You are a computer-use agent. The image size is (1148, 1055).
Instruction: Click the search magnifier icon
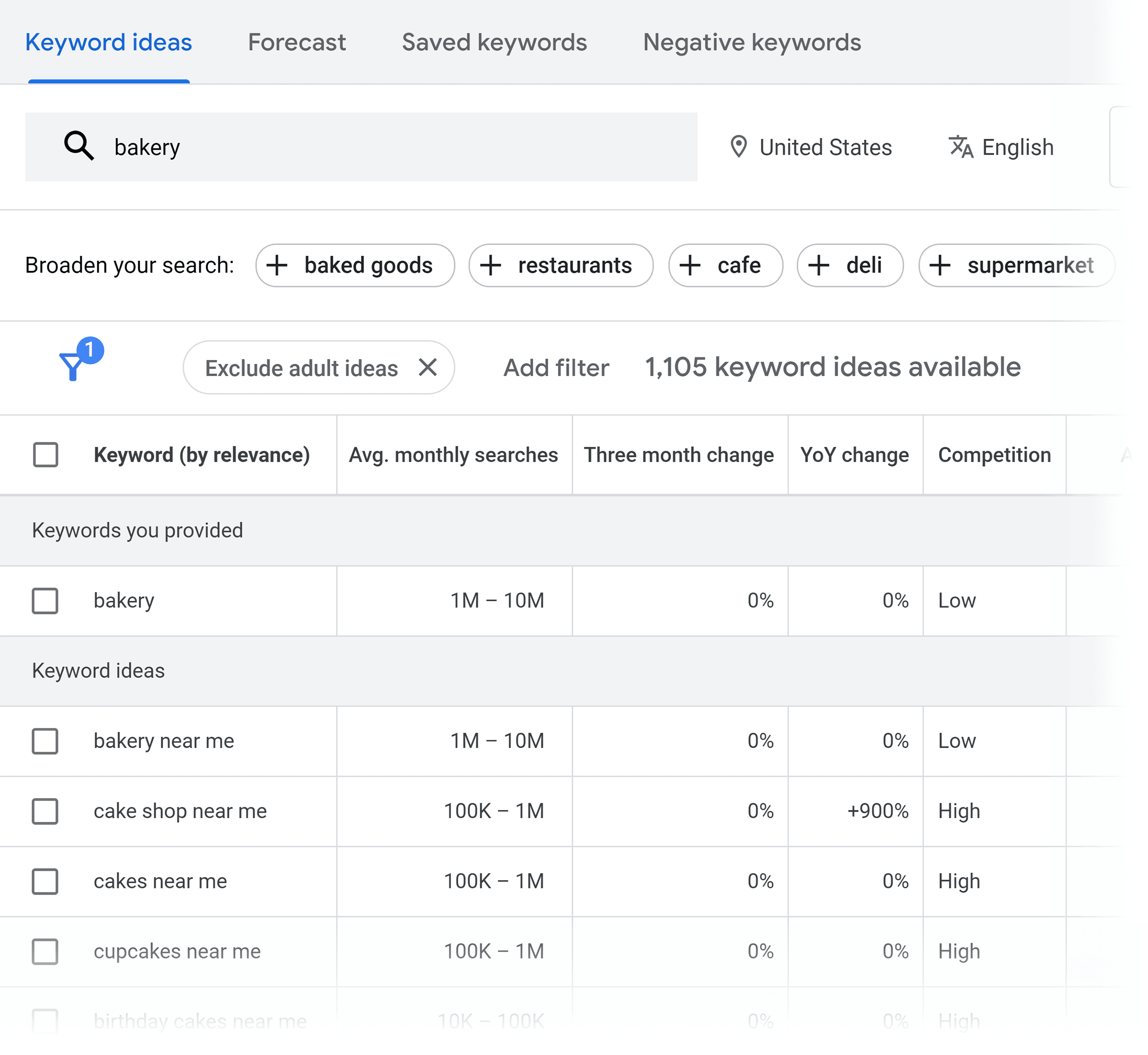(x=79, y=147)
